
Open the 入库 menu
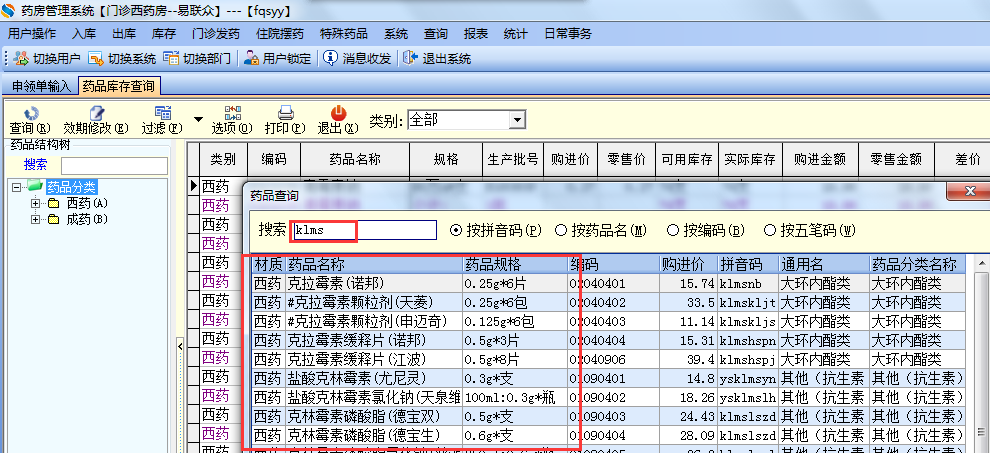pyautogui.click(x=84, y=34)
